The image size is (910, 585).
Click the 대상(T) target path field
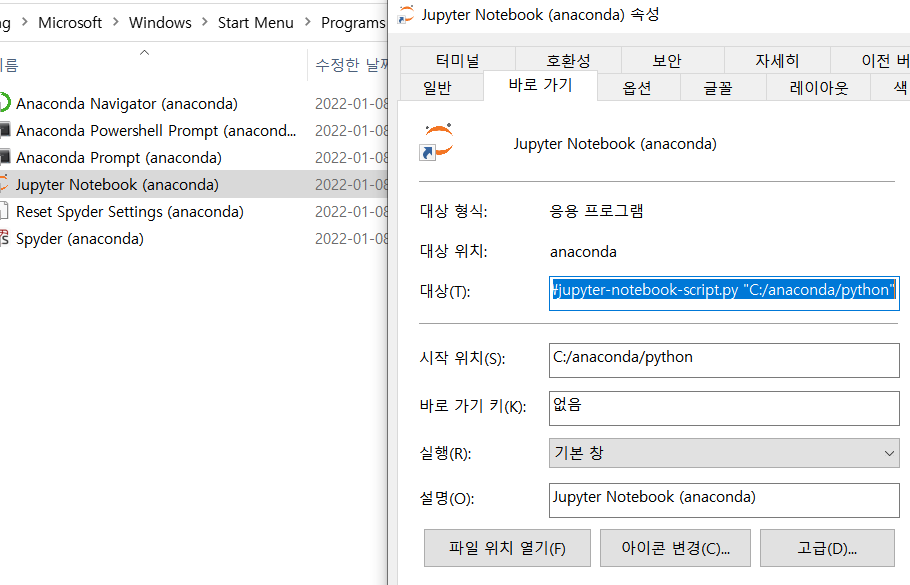(724, 293)
